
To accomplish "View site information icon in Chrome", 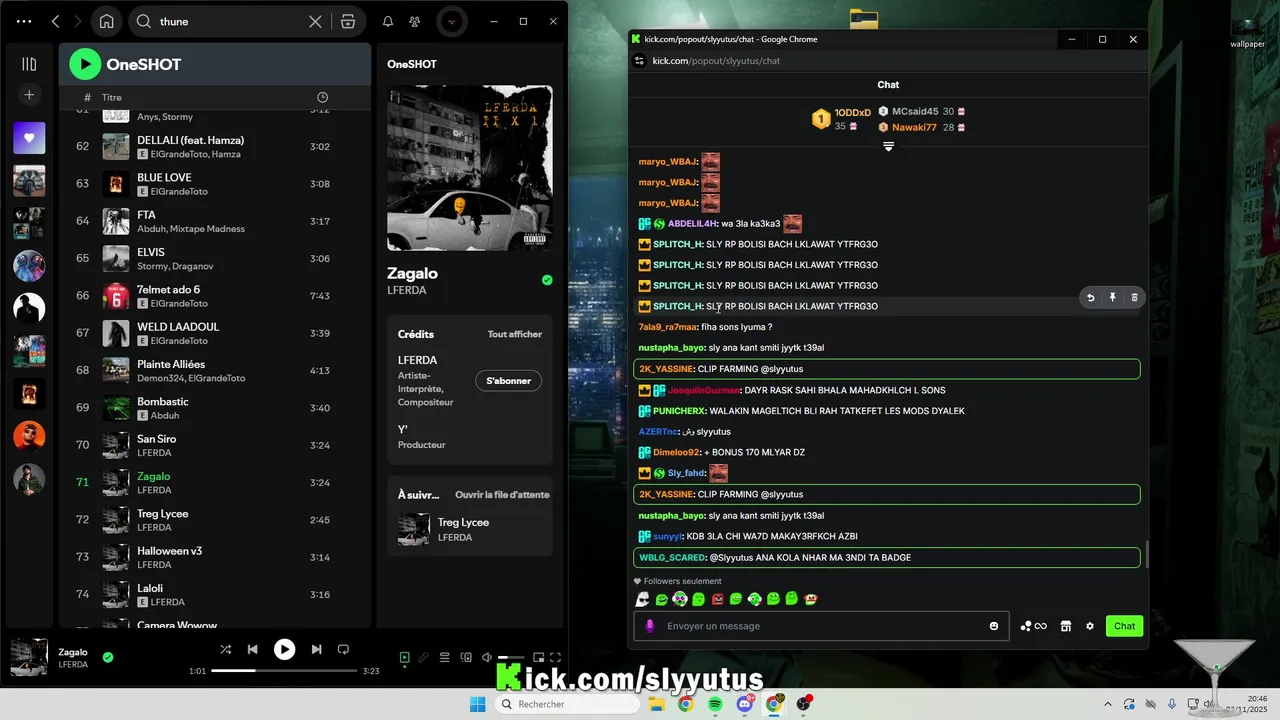I will click(x=640, y=61).
